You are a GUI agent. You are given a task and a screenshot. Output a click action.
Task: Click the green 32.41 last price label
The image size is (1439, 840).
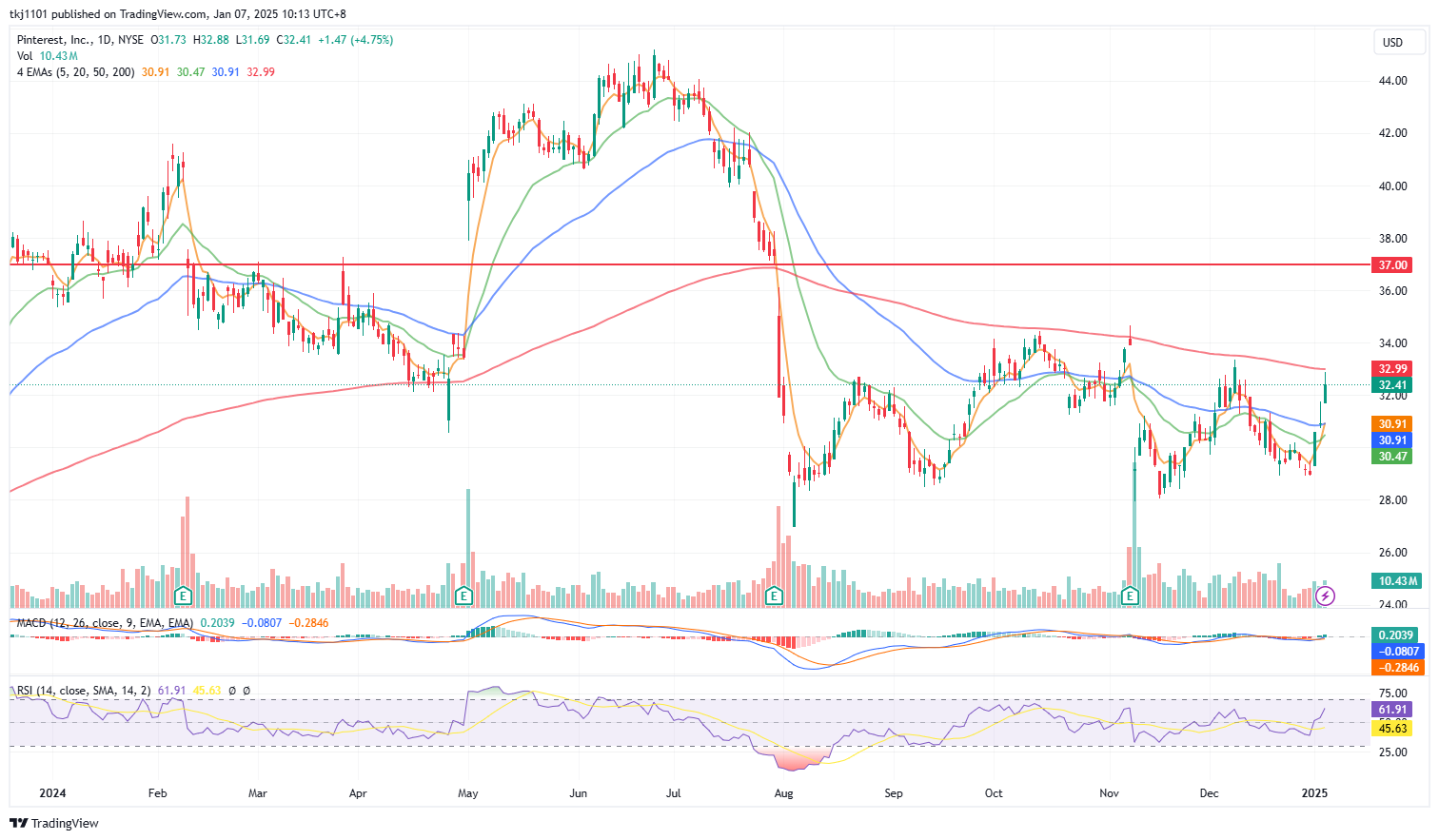(1393, 385)
